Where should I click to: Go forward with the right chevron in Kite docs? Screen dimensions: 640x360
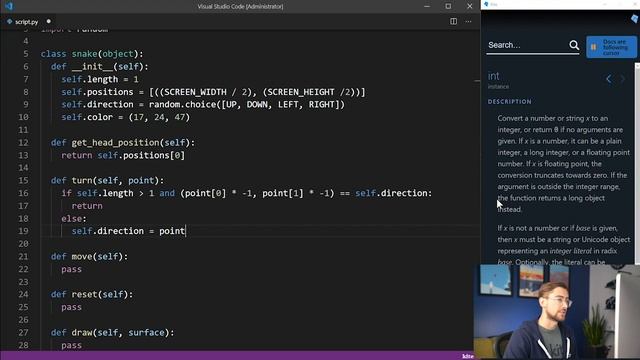pos(623,79)
